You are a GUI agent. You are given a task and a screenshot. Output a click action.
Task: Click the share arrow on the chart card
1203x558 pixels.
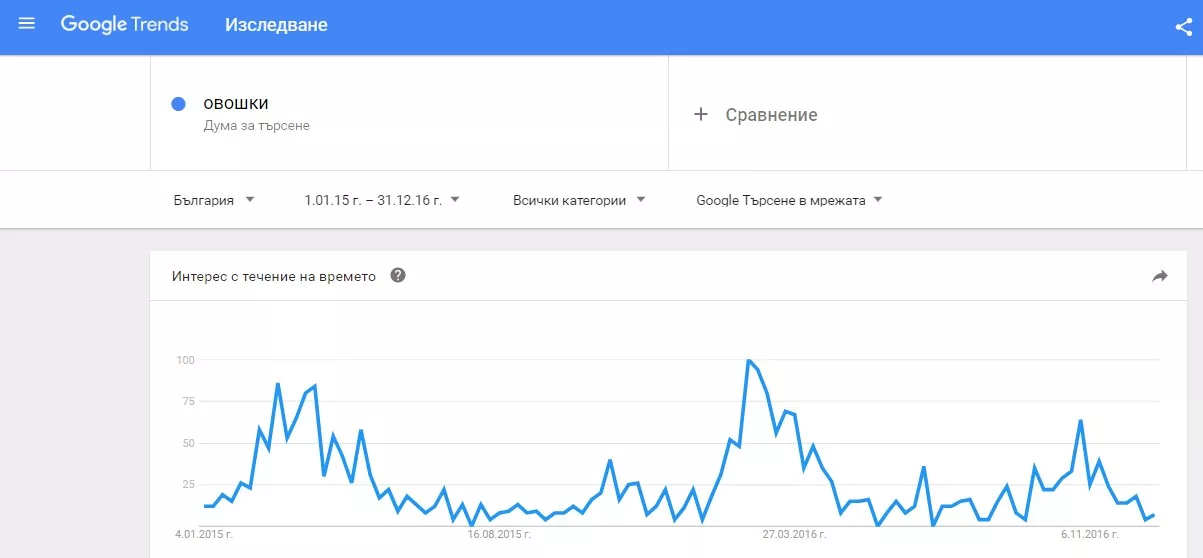click(x=1160, y=276)
